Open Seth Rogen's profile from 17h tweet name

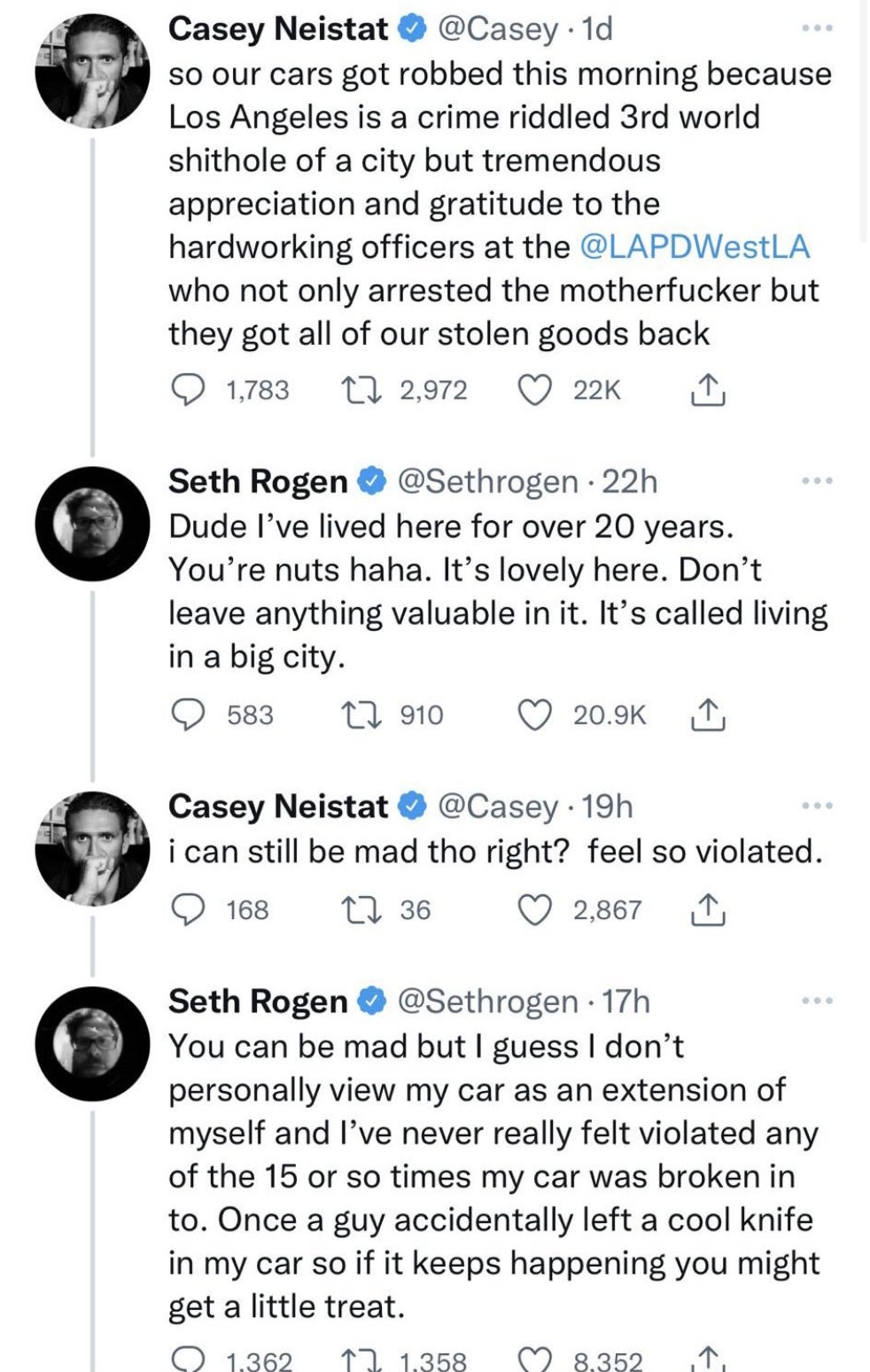click(x=258, y=1002)
